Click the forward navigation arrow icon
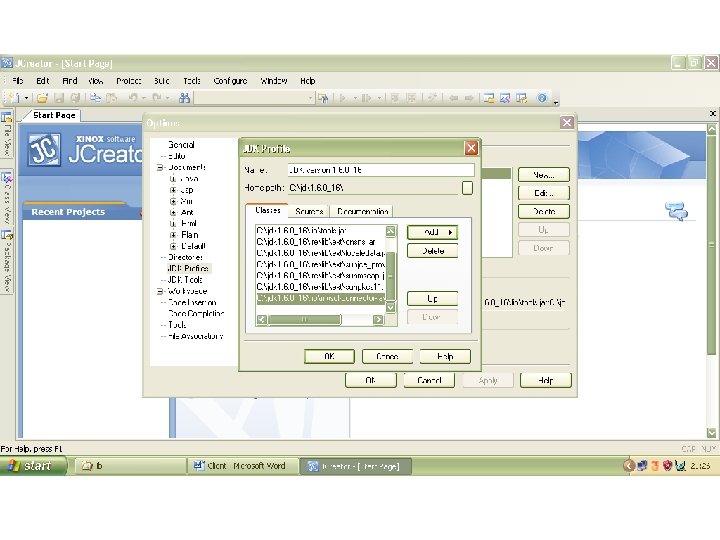 pyautogui.click(x=469, y=98)
